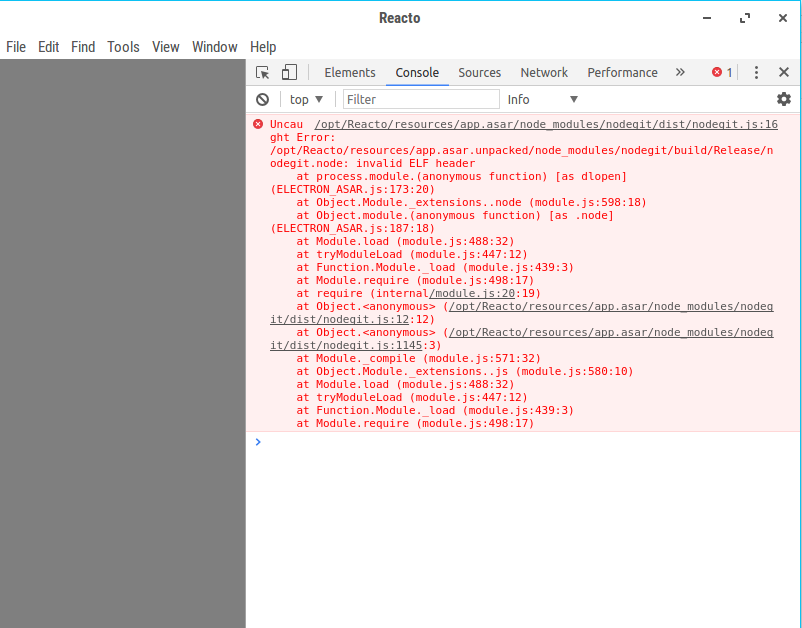The image size is (802, 628).
Task: Open the Info log level dropdown
Action: [543, 99]
